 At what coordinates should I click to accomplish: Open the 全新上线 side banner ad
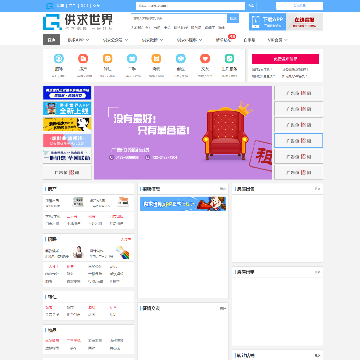coord(67,108)
